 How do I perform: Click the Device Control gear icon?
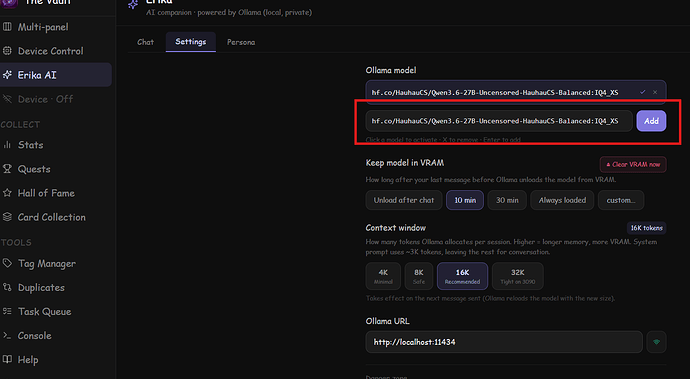click(7, 51)
